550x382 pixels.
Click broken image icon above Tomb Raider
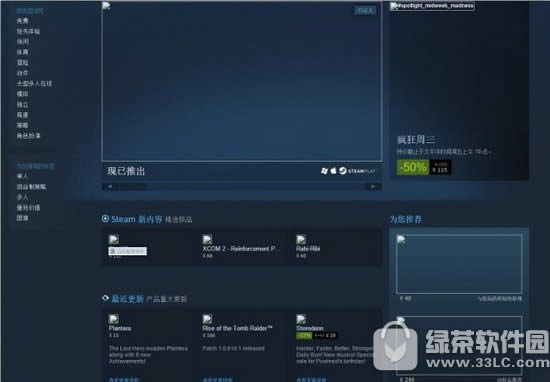[x=207, y=319]
